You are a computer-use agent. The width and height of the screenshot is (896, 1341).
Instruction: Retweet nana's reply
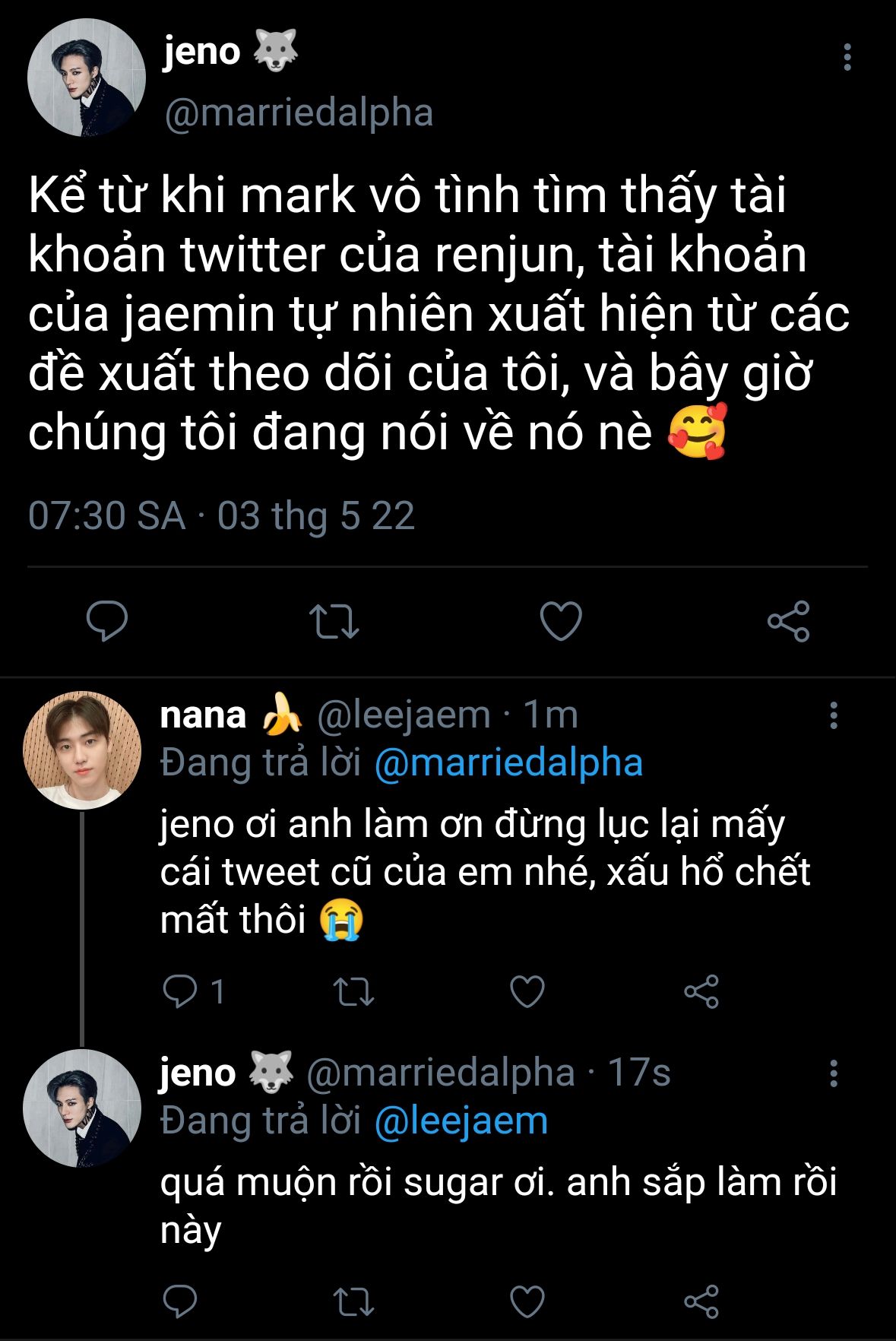pyautogui.click(x=354, y=991)
